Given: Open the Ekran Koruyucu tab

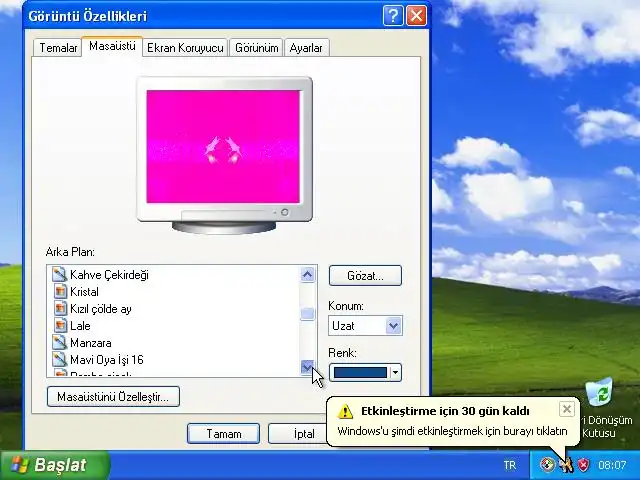Looking at the screenshot, I should 185,48.
